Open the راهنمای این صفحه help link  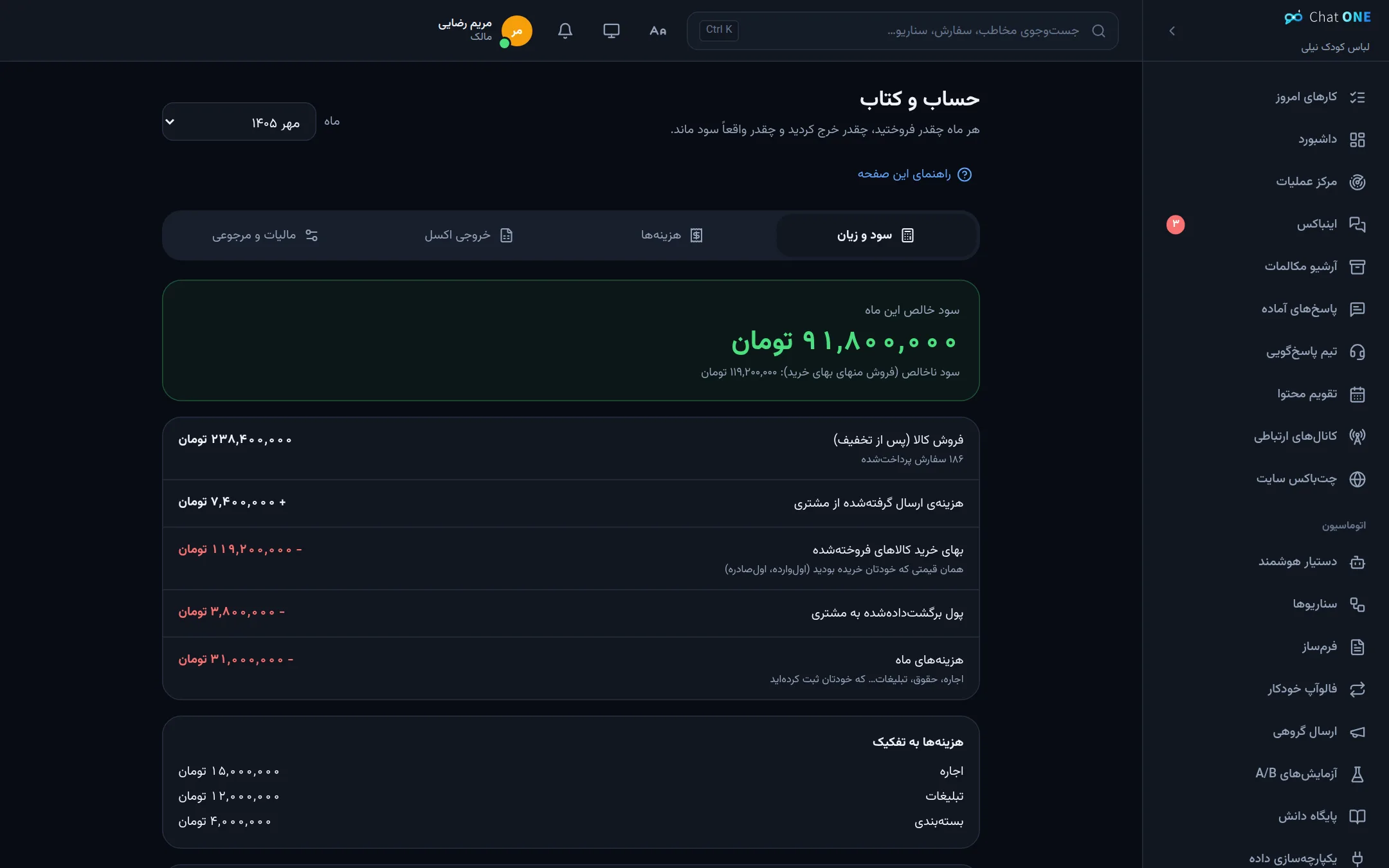coord(914,174)
